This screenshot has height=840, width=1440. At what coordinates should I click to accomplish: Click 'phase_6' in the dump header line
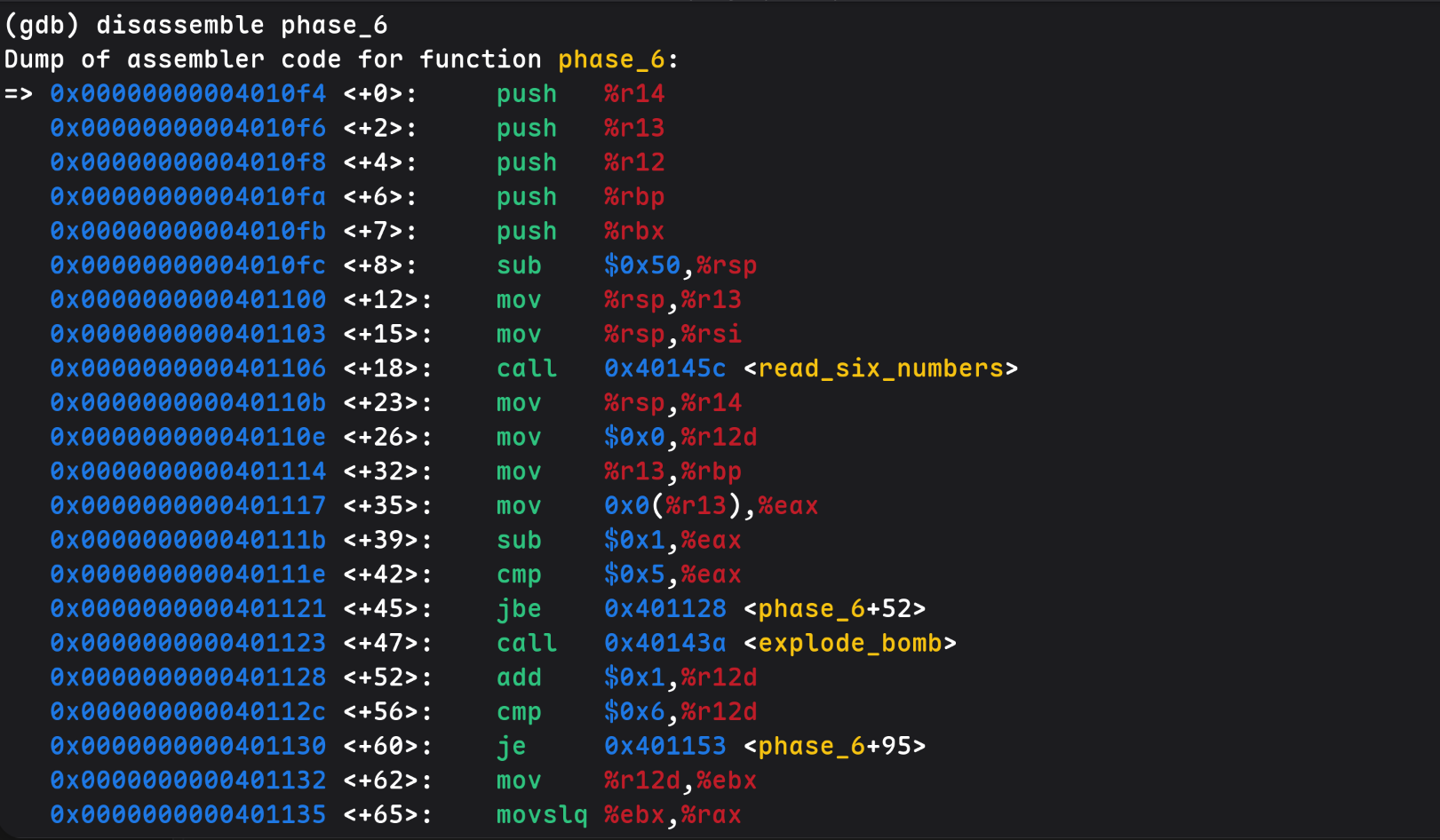coord(611,59)
